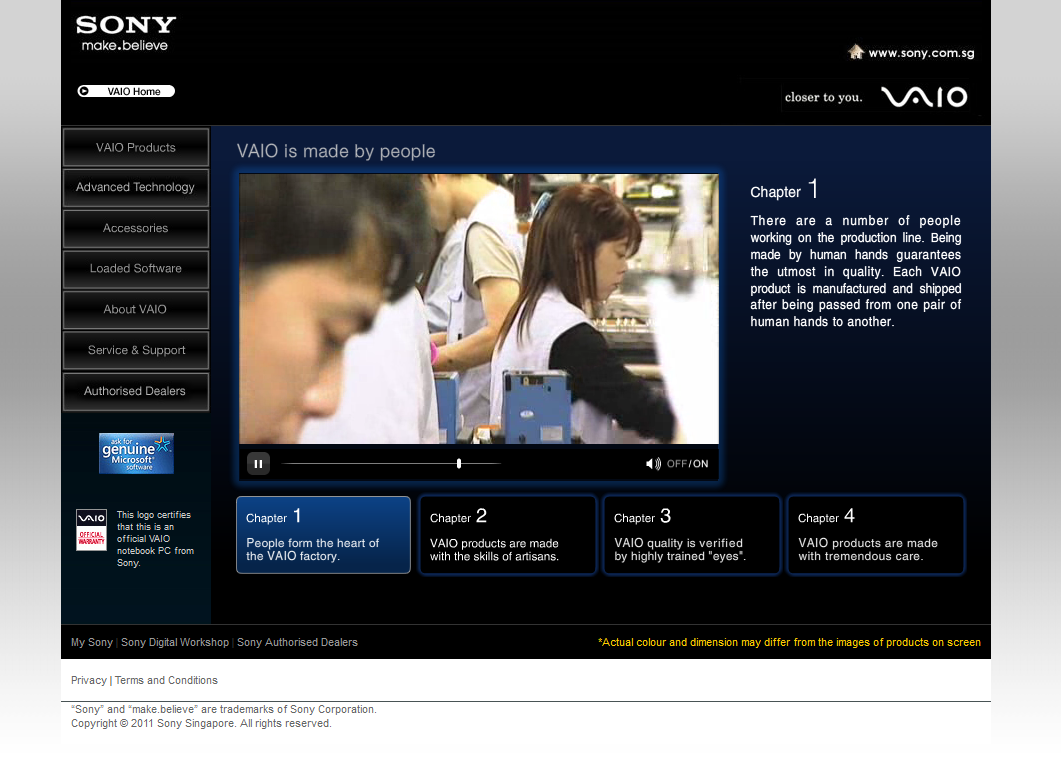
Task: Turn the video sound OFF
Action: (677, 464)
